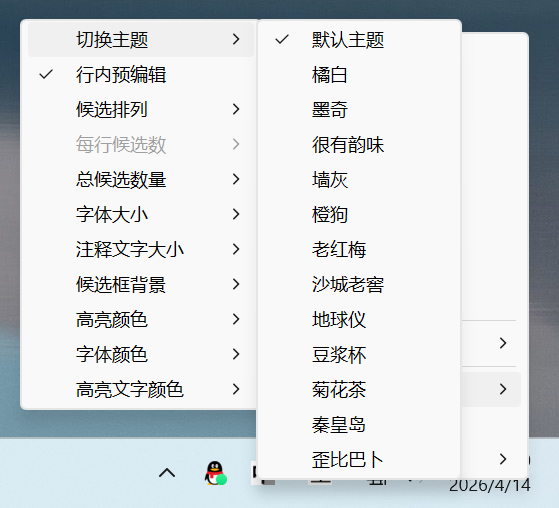This screenshot has width=559, height=508.
Task: Open 高亮颜色 submenu
Action: [x=141, y=319]
